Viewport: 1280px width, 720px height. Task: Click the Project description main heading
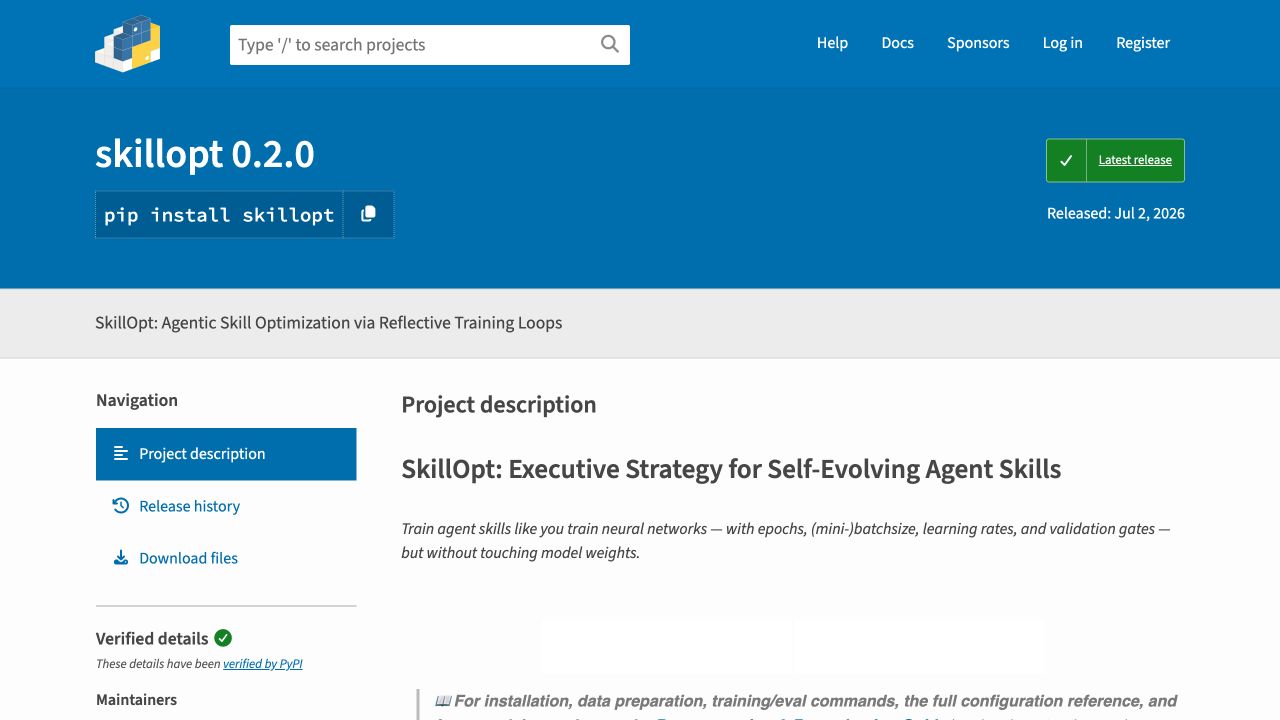[x=499, y=405]
